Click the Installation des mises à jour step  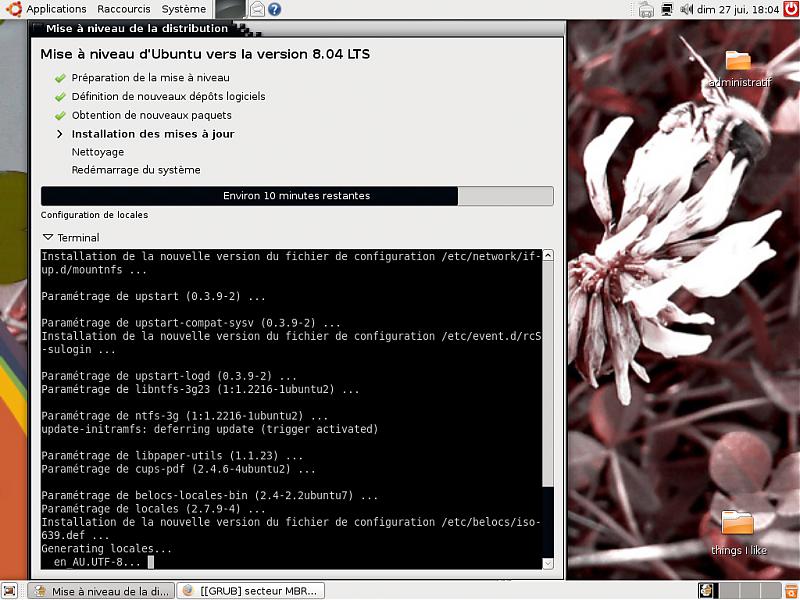click(153, 134)
